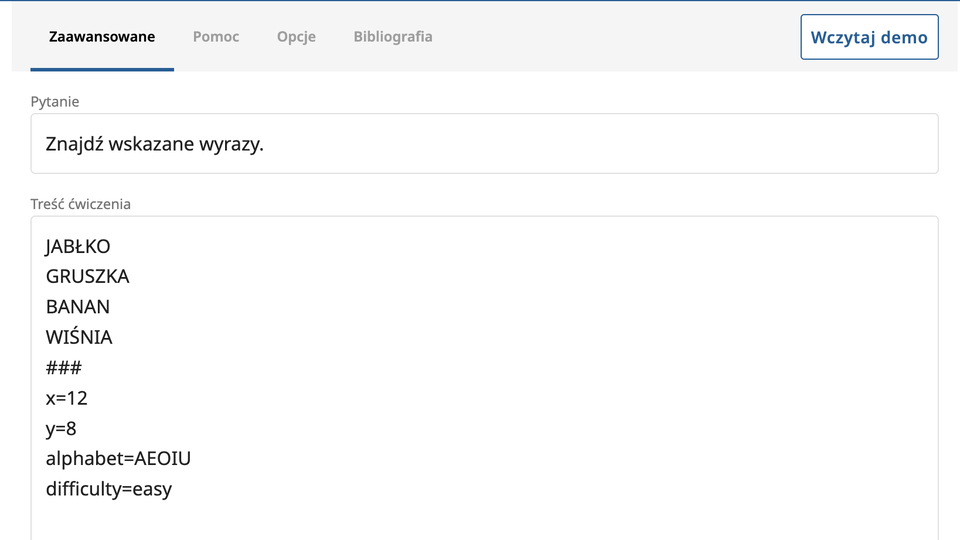The width and height of the screenshot is (960, 540).
Task: Place cursor on the x=12 setting
Action: [x=67, y=398]
